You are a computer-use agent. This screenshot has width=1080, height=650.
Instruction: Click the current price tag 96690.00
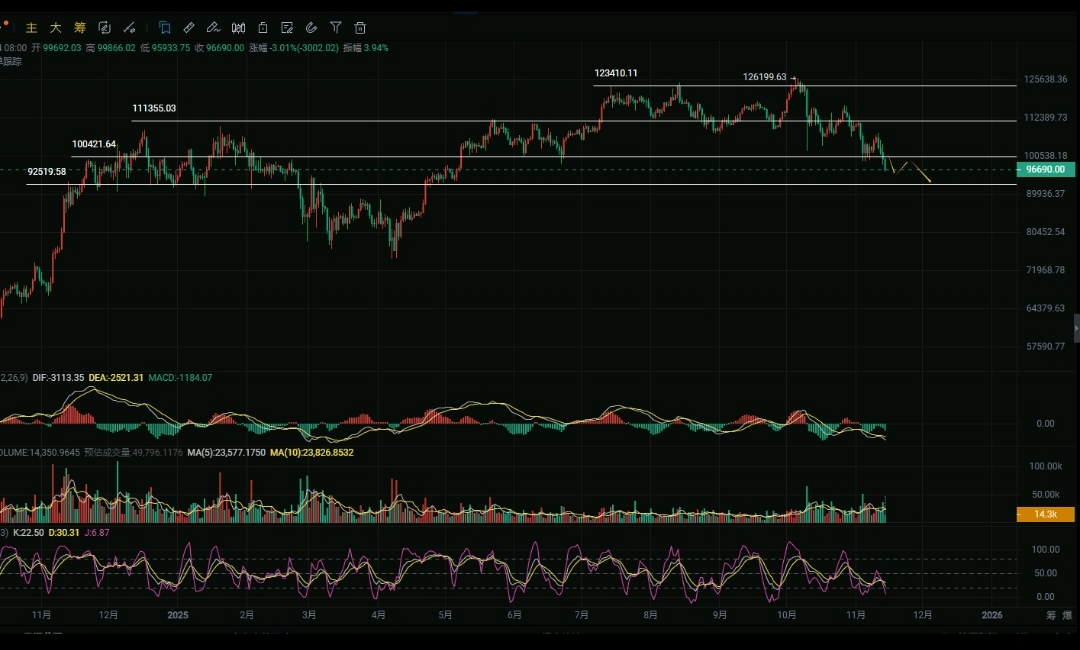click(x=1046, y=170)
